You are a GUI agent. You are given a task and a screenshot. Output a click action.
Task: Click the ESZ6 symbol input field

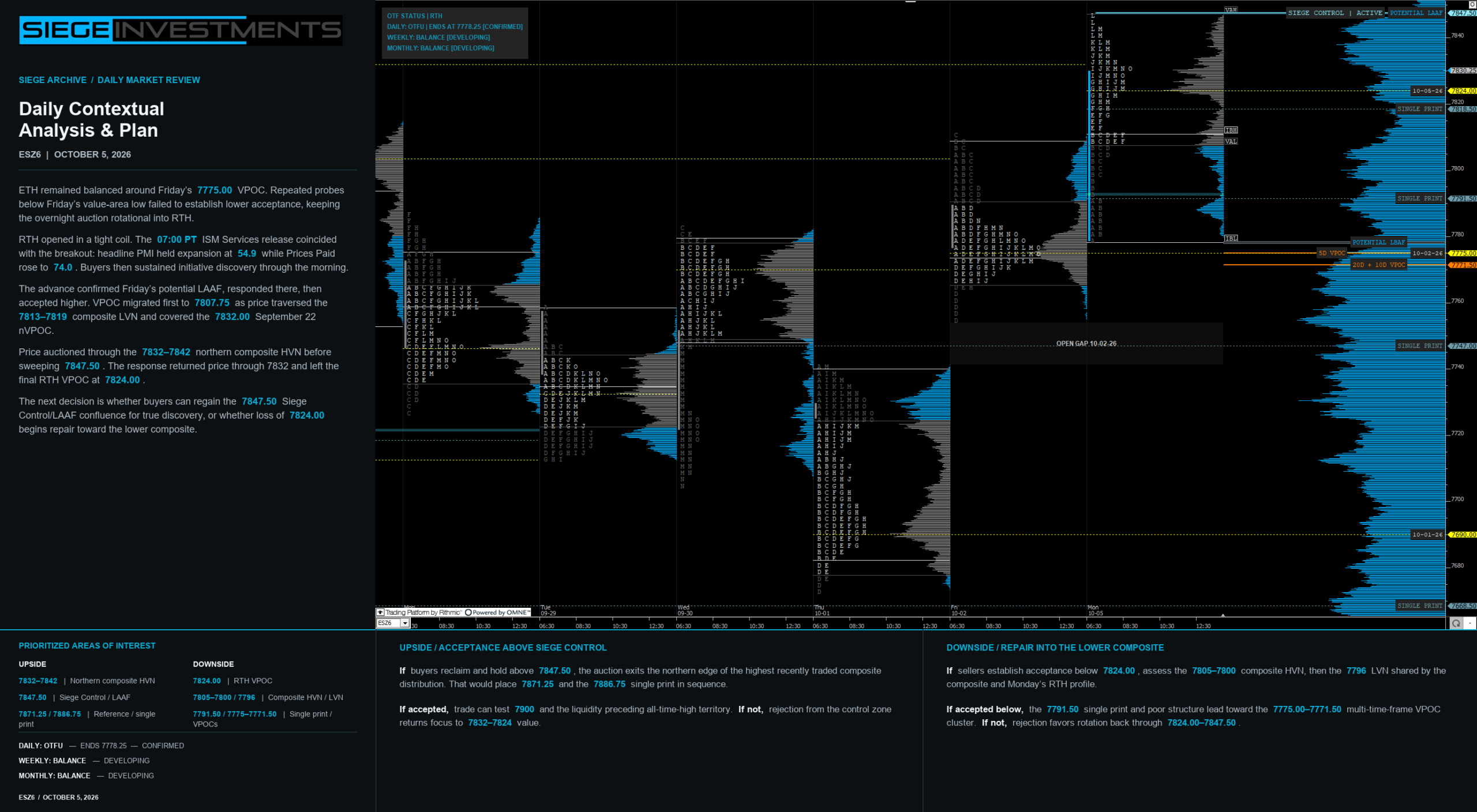coord(389,623)
